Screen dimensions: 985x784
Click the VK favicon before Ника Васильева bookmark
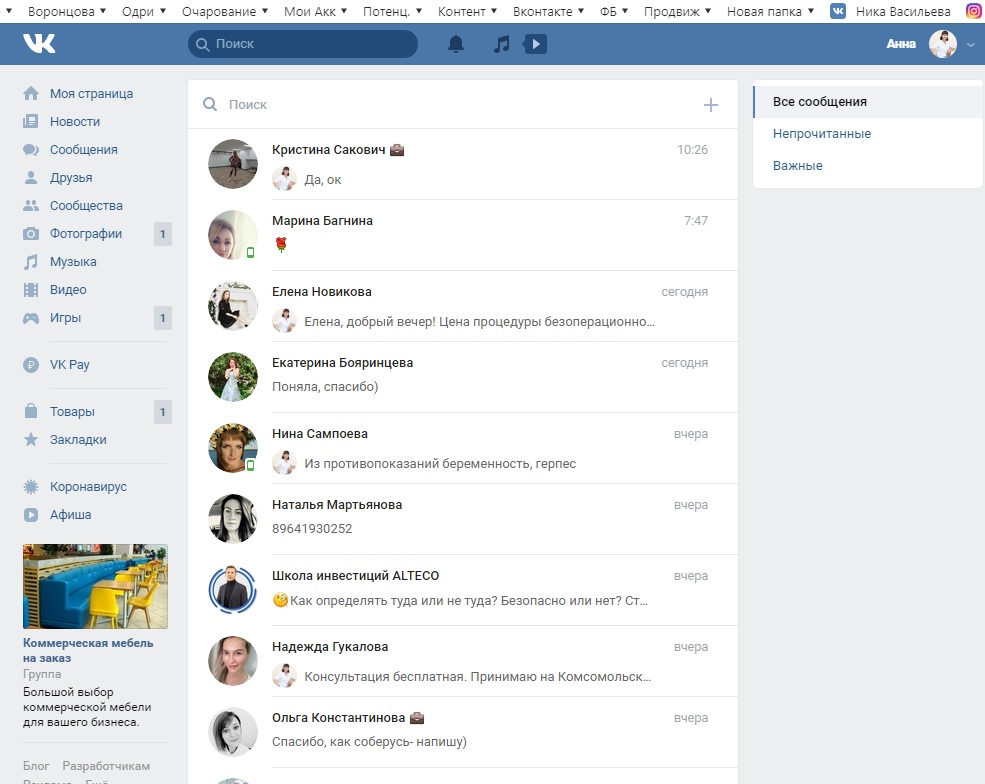[838, 11]
